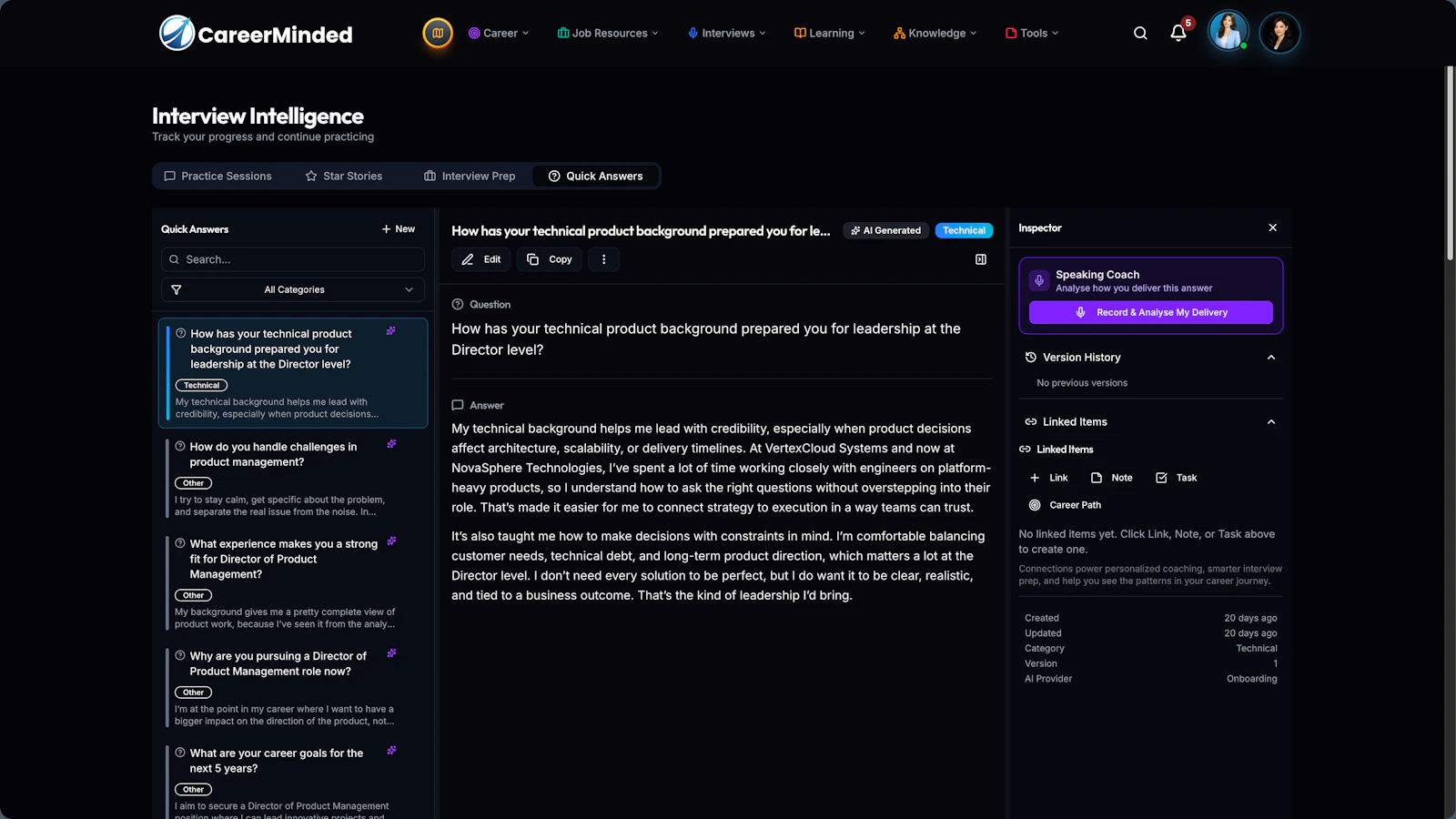
Task: Click the AI sparkle icon on first question
Action: pyautogui.click(x=390, y=331)
